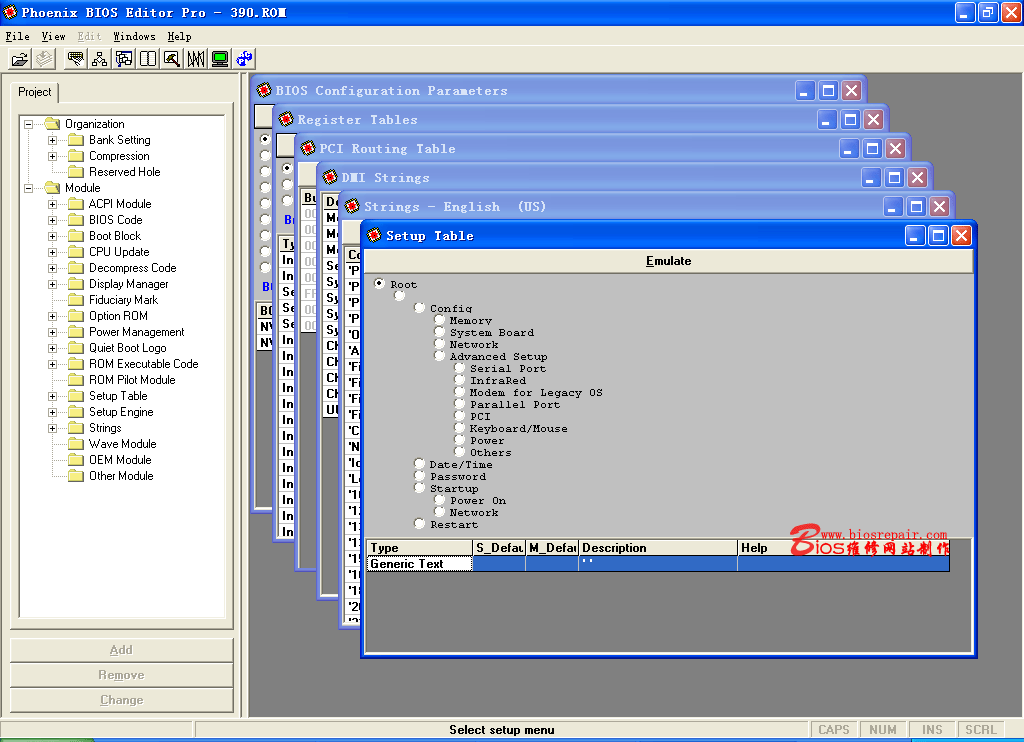
Task: Click the Remove button
Action: tap(121, 675)
